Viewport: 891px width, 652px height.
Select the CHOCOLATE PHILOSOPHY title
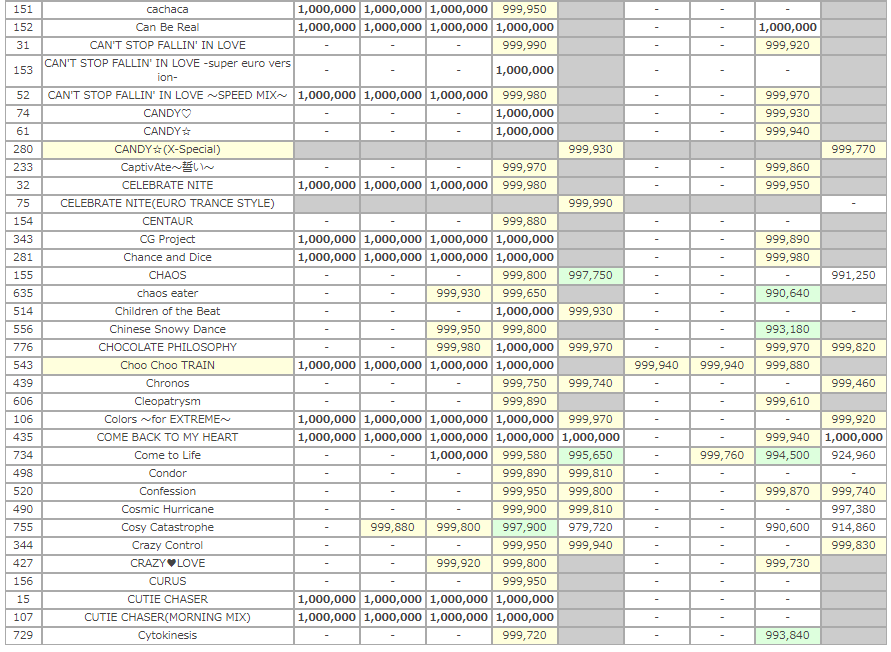pos(168,347)
